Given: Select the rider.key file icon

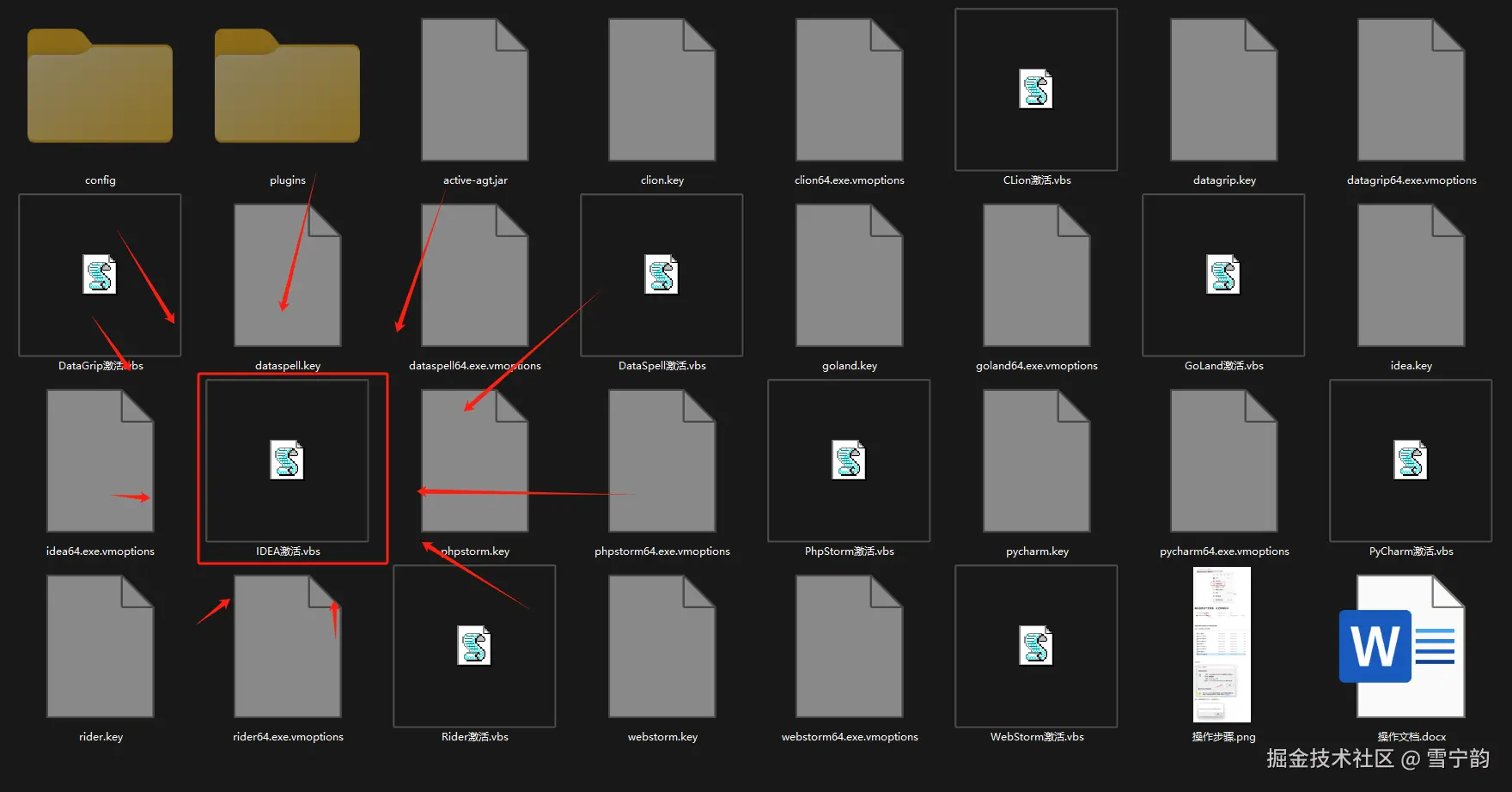Looking at the screenshot, I should pyautogui.click(x=101, y=646).
